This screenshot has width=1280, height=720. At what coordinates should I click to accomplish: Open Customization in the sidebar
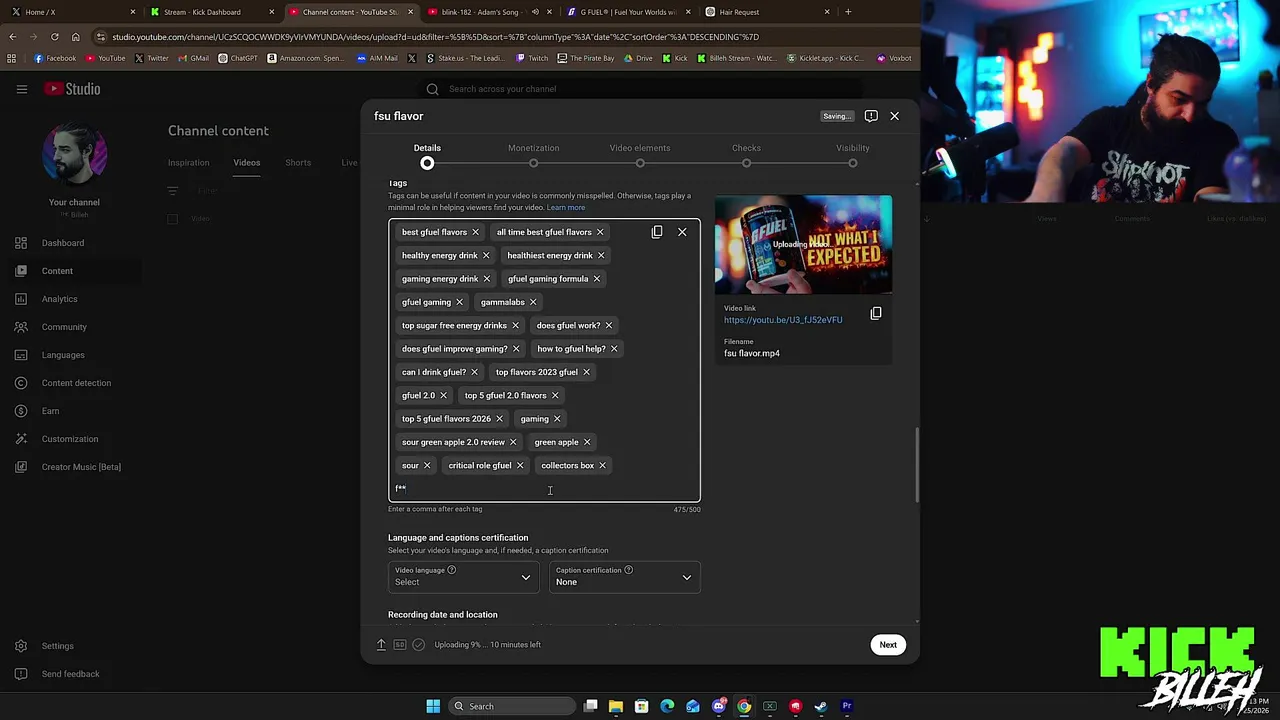(70, 439)
